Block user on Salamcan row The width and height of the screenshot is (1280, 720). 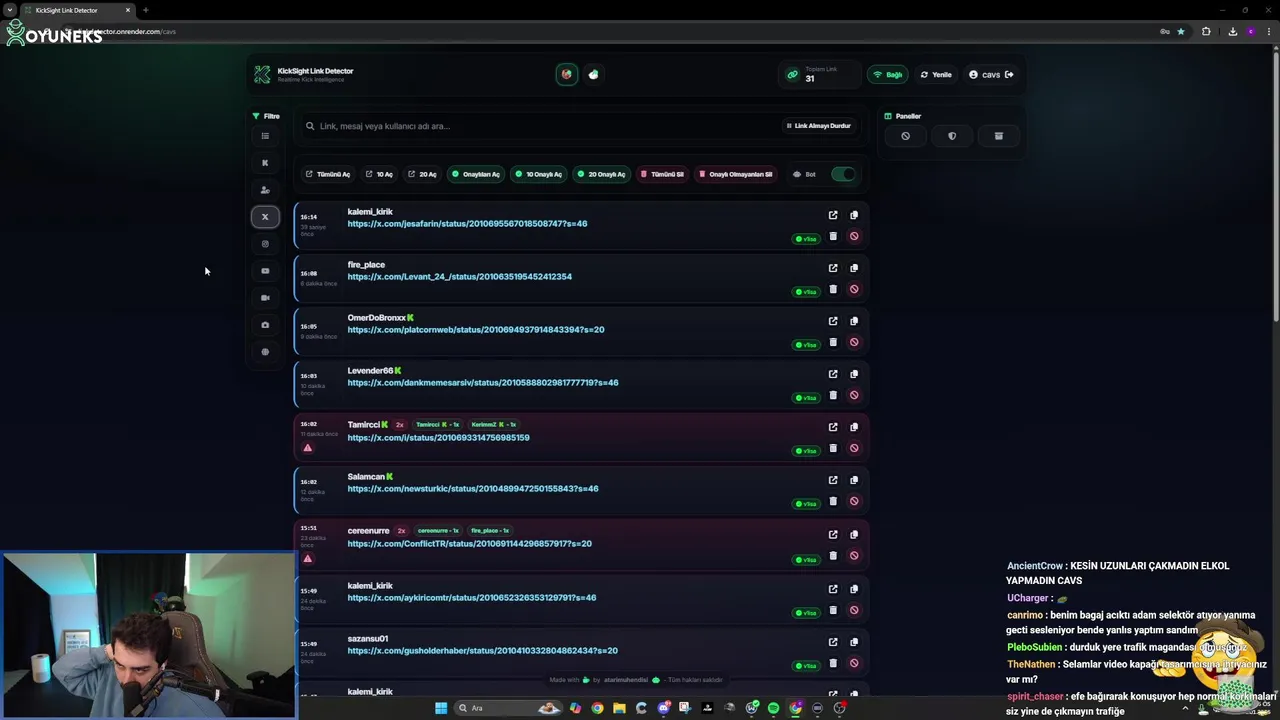[x=854, y=501]
